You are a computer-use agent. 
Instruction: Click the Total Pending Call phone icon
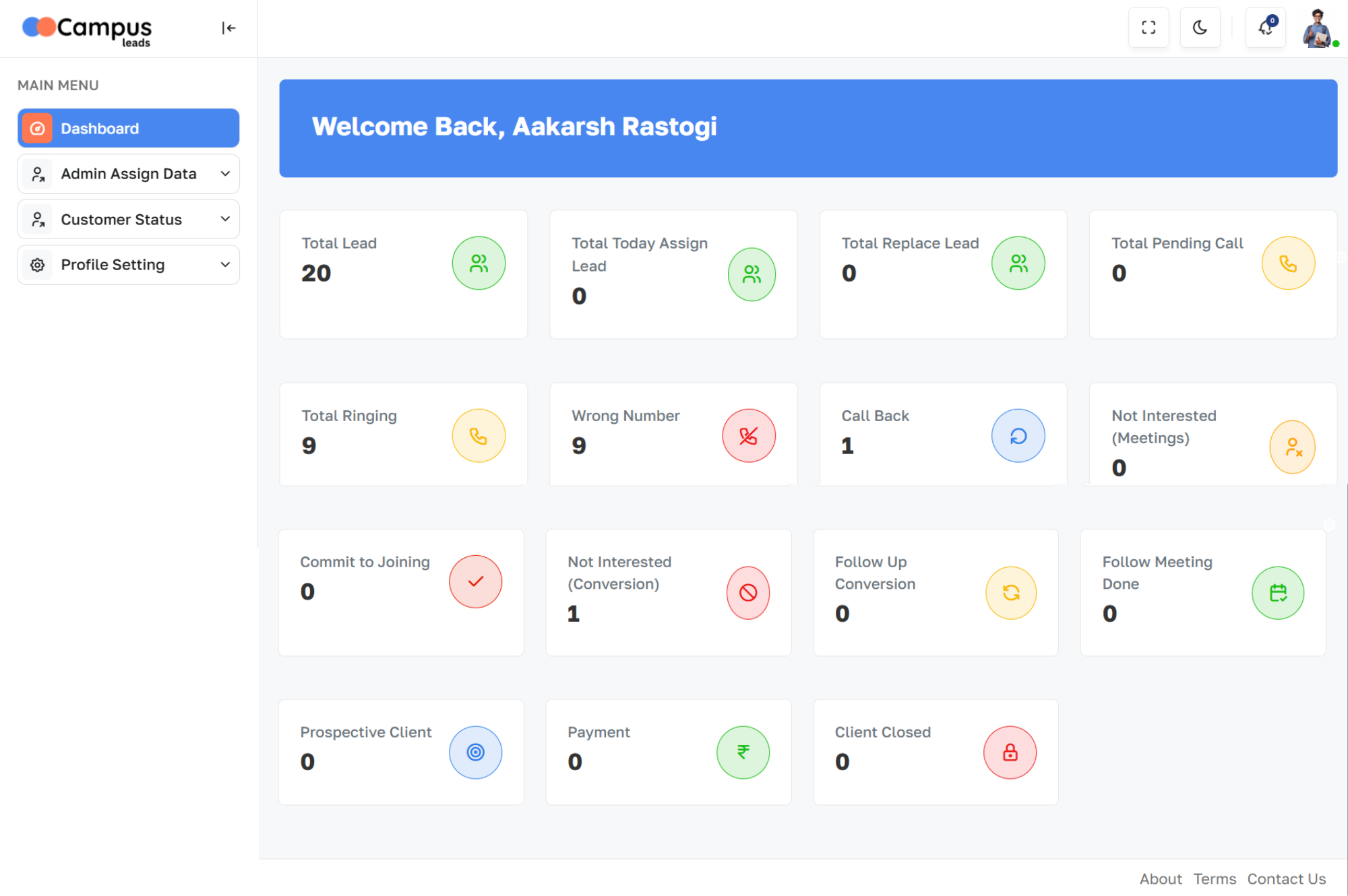(x=1288, y=263)
